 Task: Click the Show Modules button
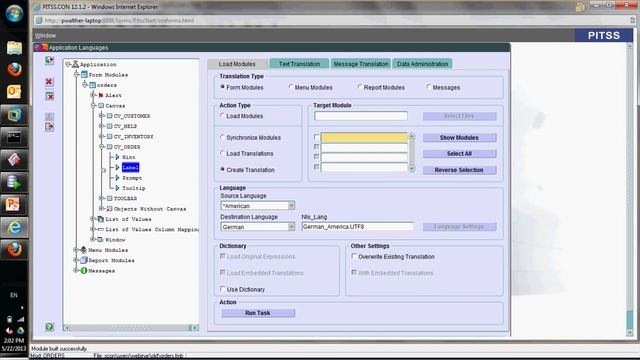(x=459, y=138)
